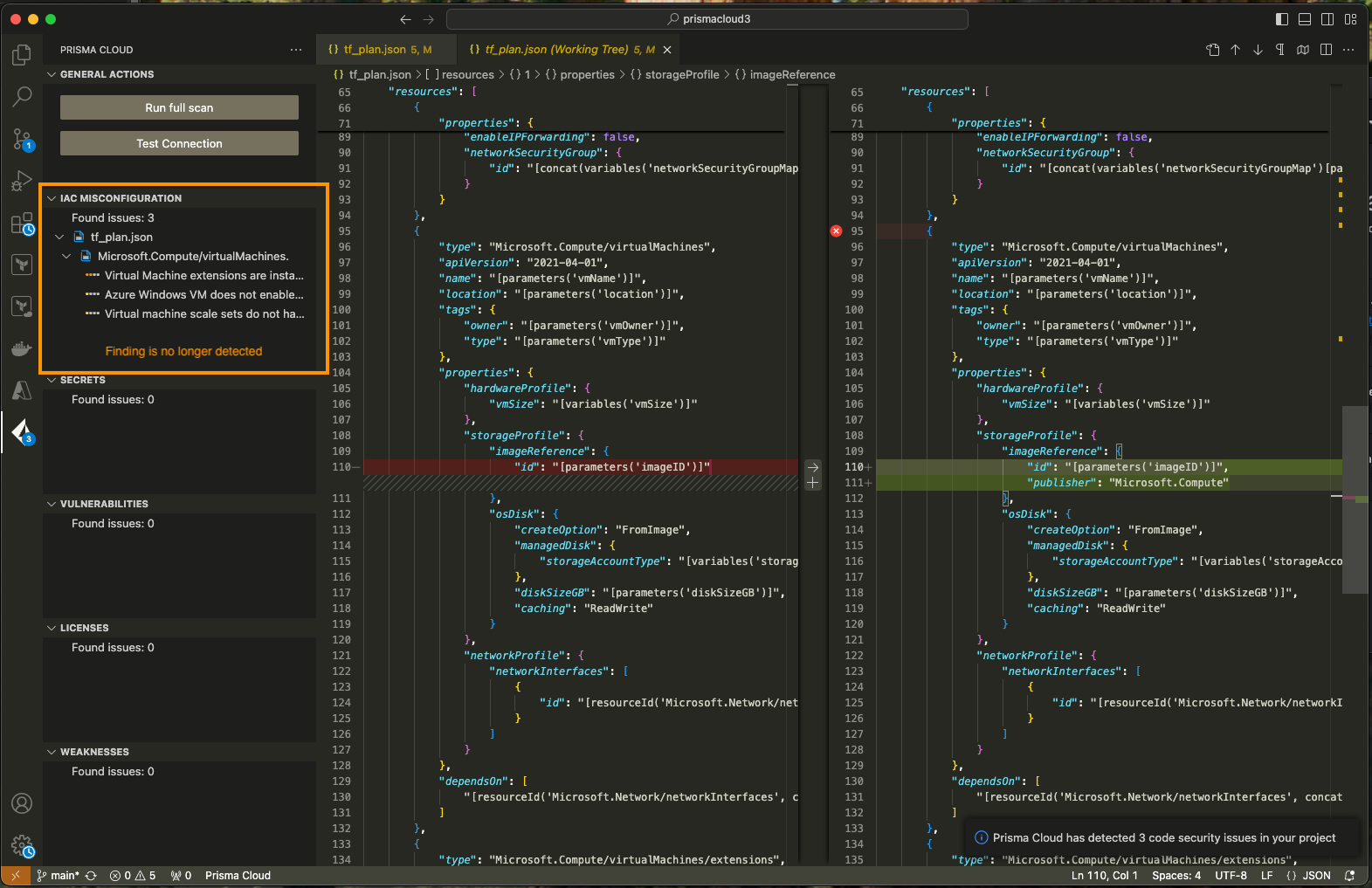Go to next change in diff
The height and width of the screenshot is (888, 1372).
tap(1258, 50)
